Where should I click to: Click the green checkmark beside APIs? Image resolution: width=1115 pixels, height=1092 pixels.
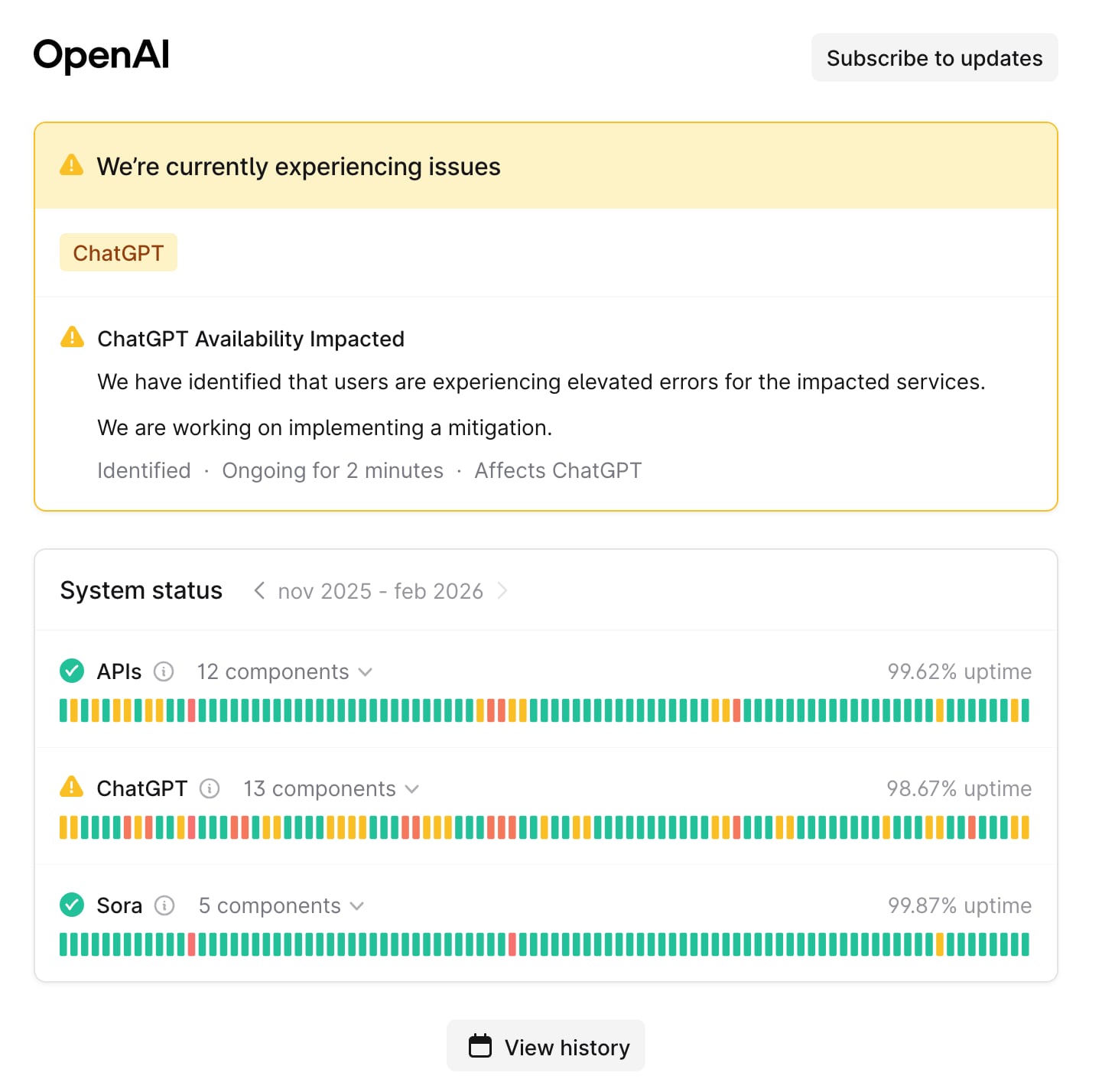tap(71, 671)
